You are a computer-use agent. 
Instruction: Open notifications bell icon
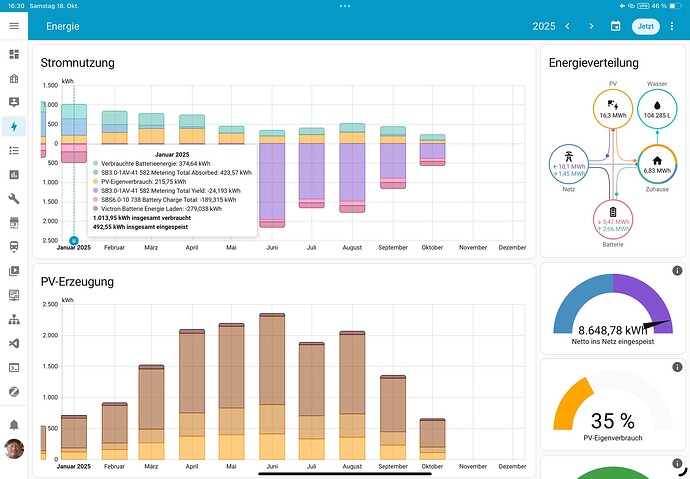[x=14, y=425]
